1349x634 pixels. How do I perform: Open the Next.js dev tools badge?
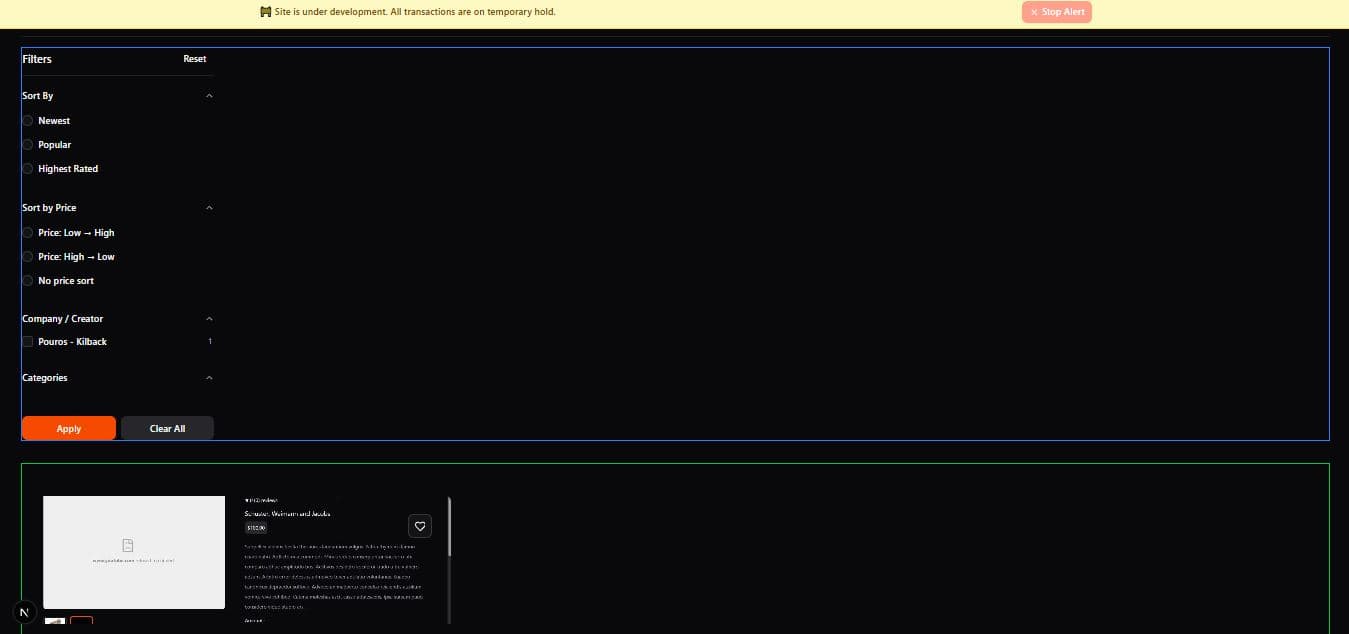(x=25, y=611)
